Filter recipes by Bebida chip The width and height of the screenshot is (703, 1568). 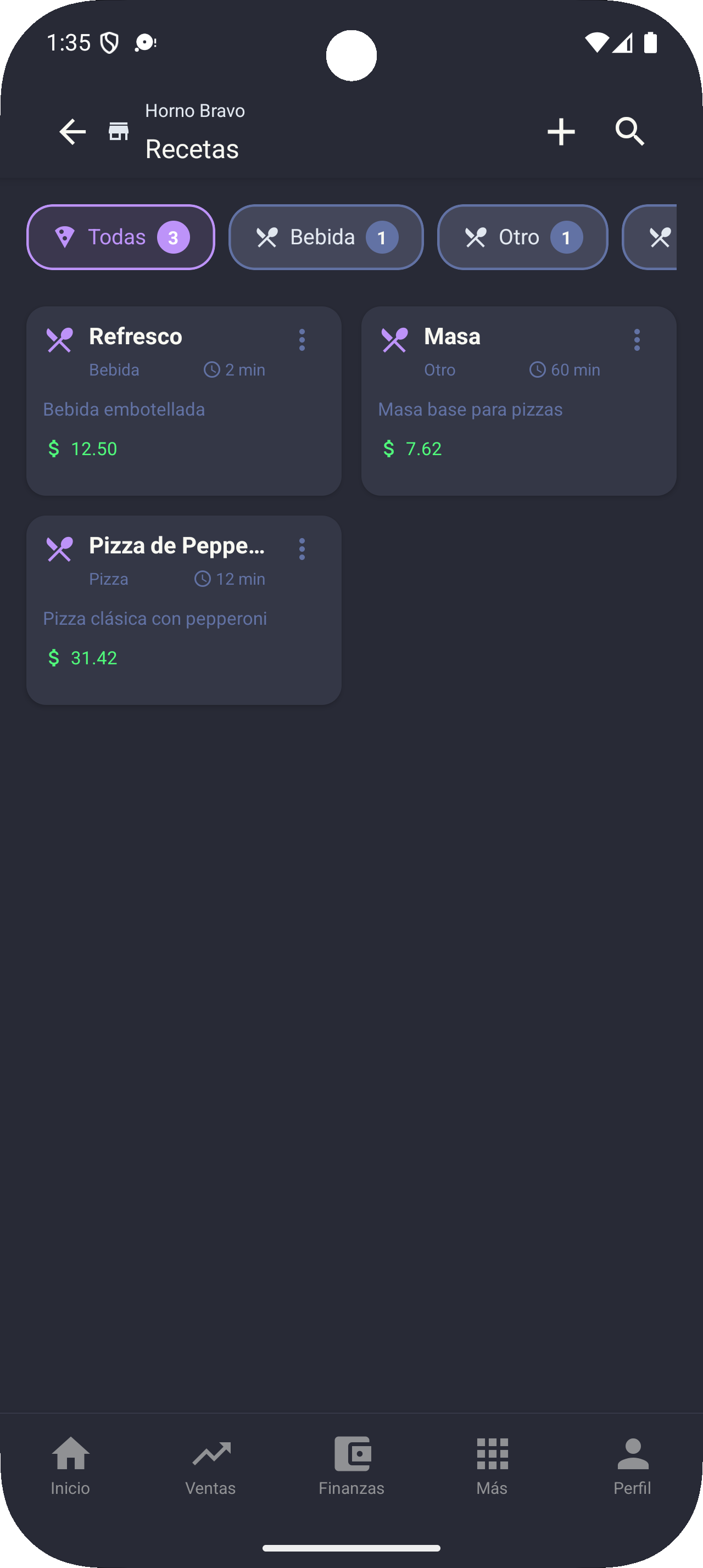click(x=326, y=237)
